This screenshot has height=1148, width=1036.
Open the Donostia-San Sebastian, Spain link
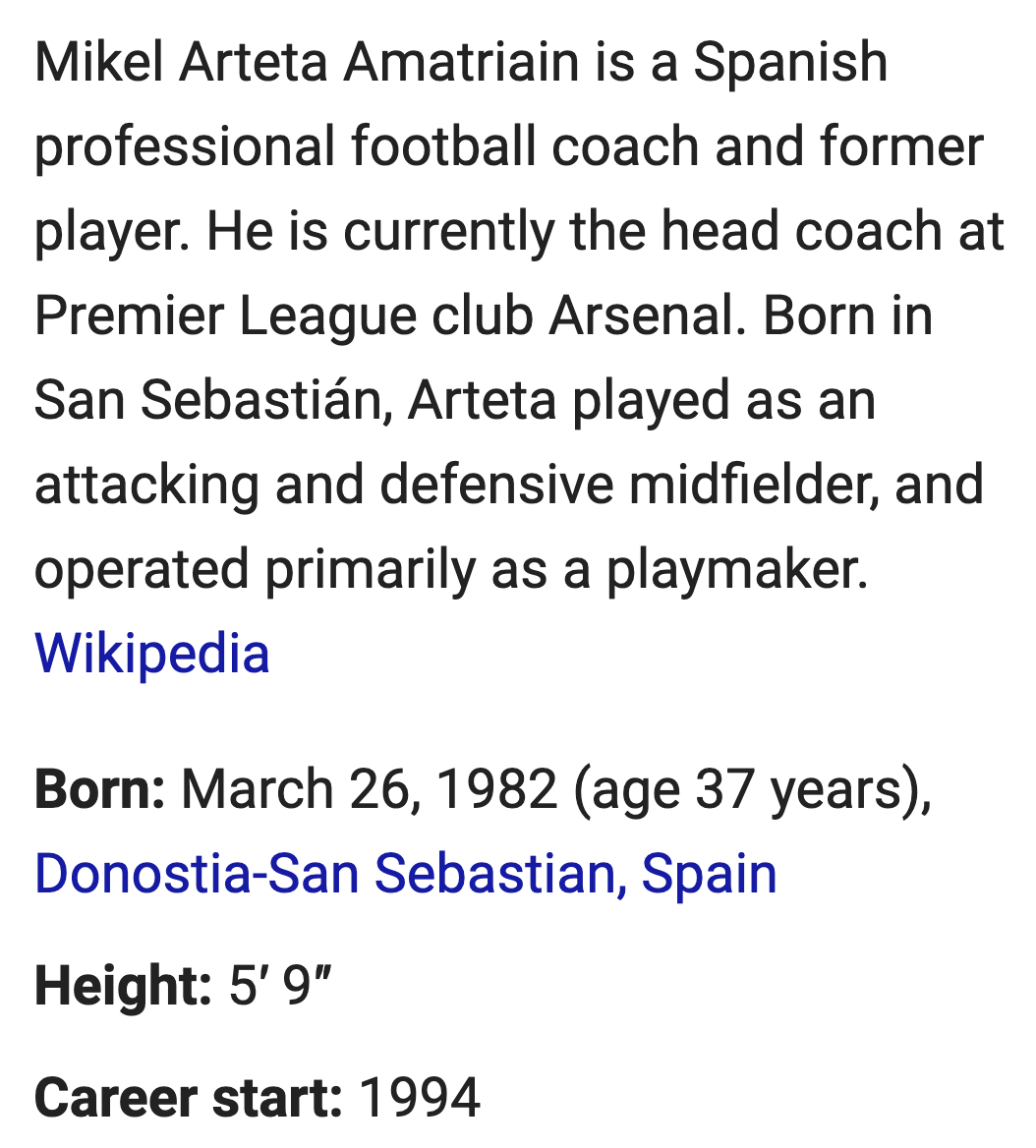point(406,874)
